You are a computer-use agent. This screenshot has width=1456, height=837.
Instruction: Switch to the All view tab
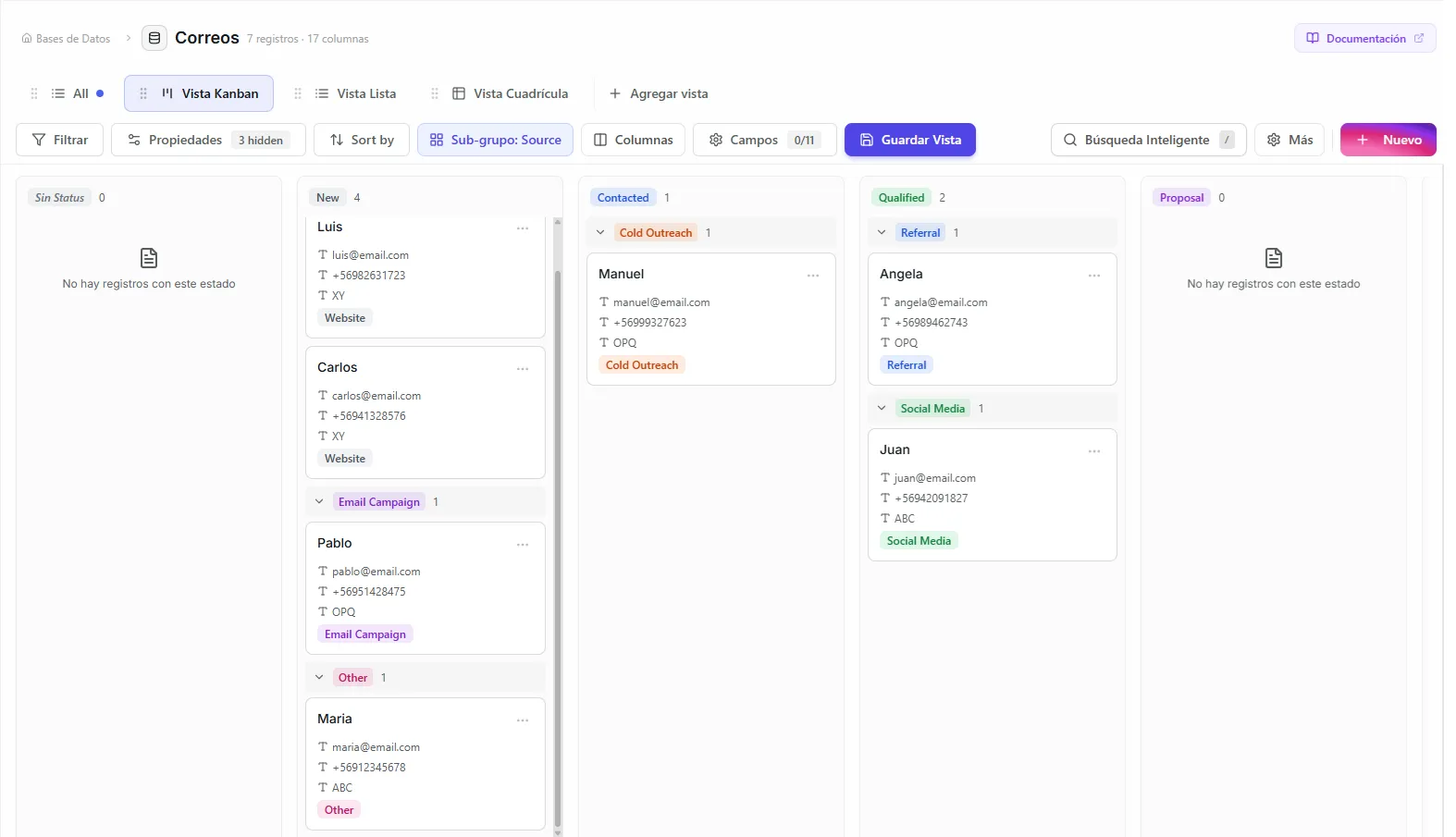78,93
